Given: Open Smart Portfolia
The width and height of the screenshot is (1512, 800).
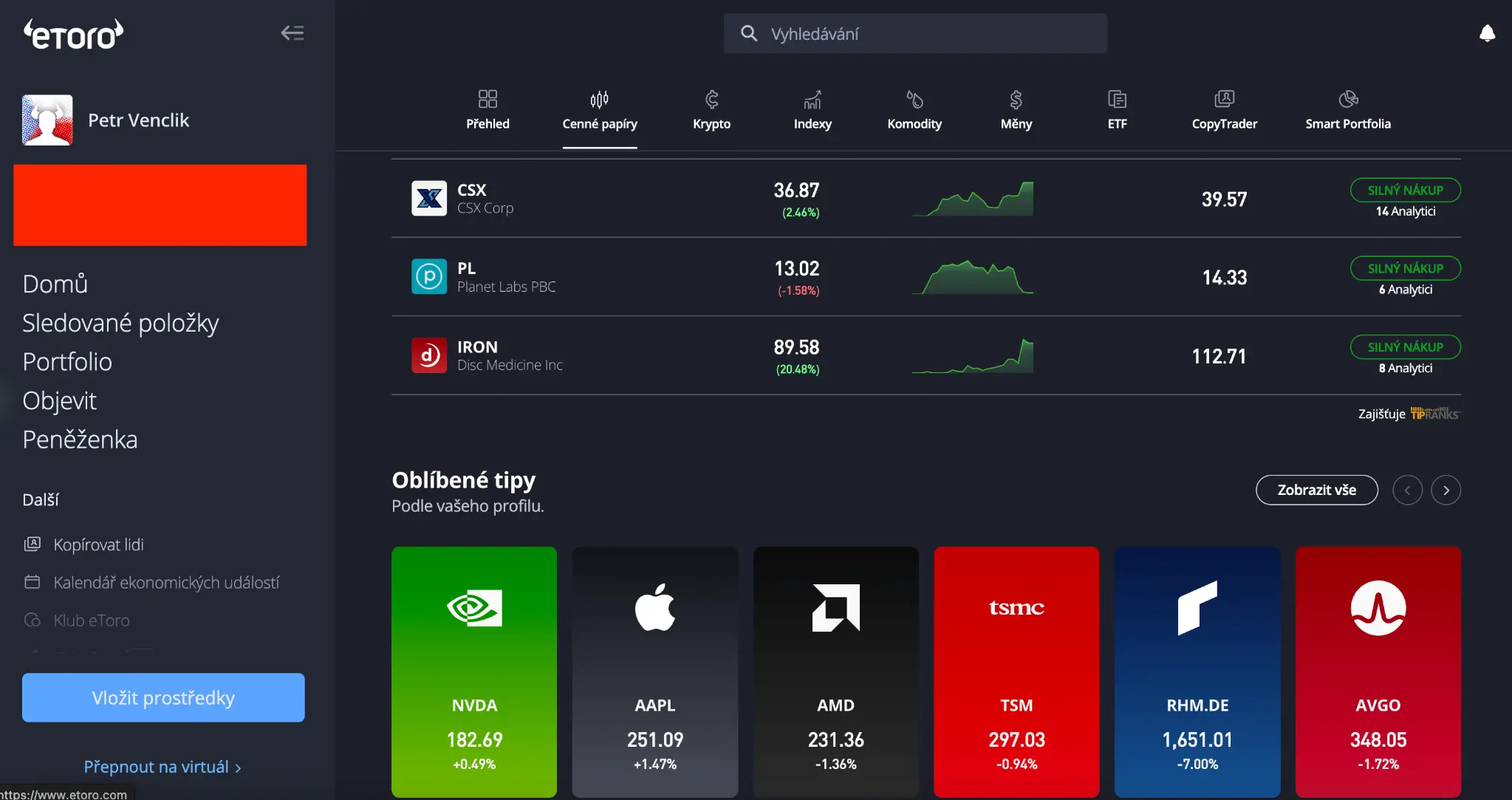Looking at the screenshot, I should tap(1347, 109).
